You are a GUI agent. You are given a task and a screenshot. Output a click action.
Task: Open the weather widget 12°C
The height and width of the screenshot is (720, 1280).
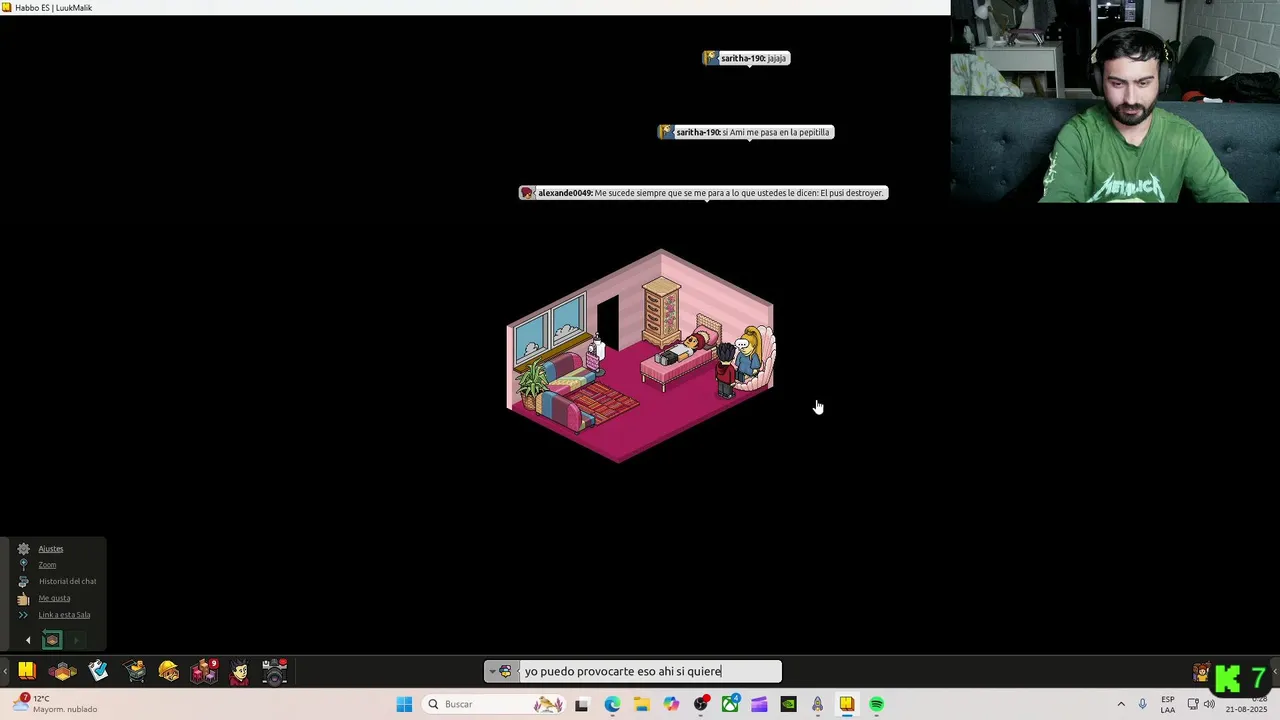click(55, 704)
